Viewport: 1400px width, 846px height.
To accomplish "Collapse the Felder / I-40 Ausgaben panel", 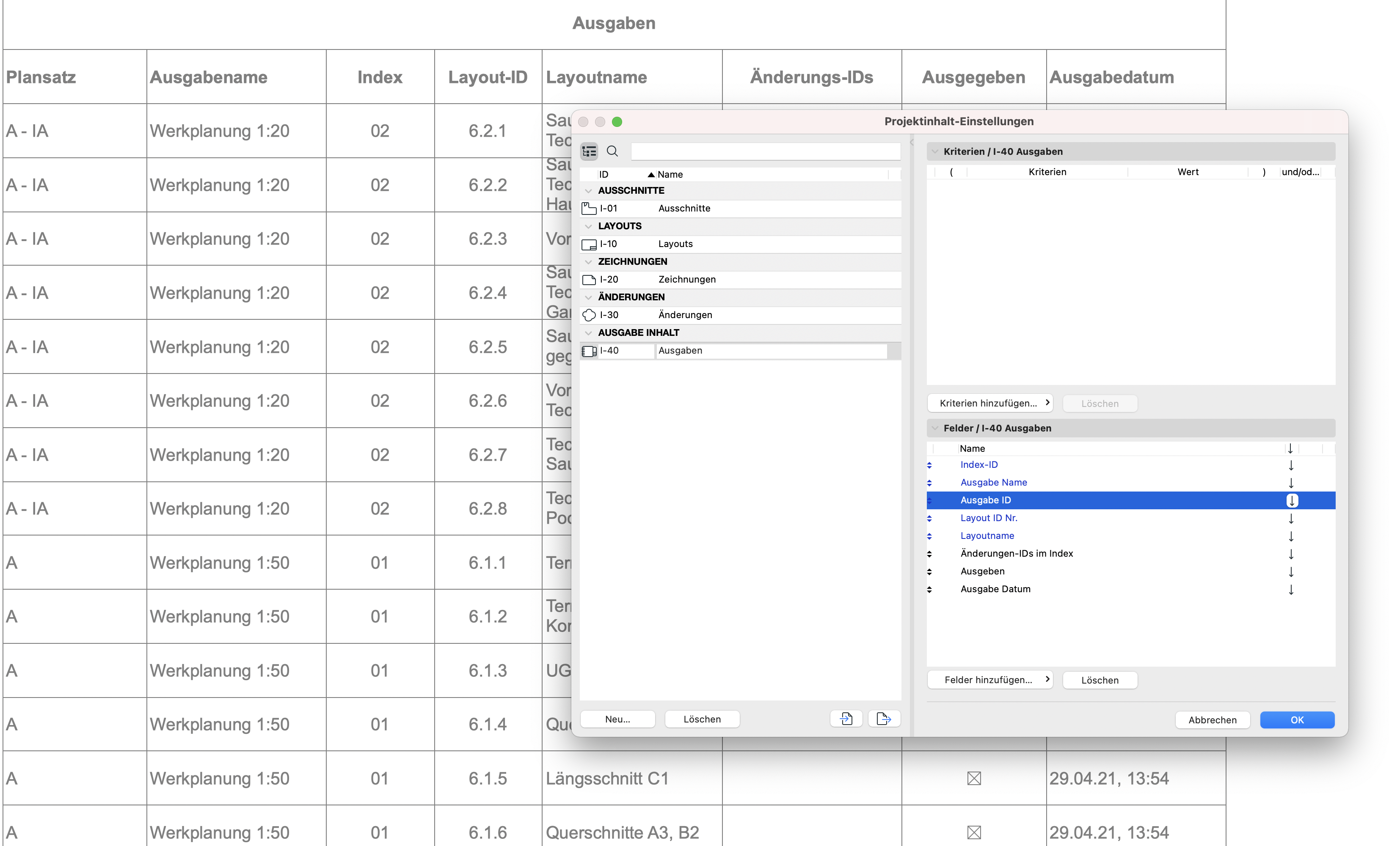I will coord(935,428).
